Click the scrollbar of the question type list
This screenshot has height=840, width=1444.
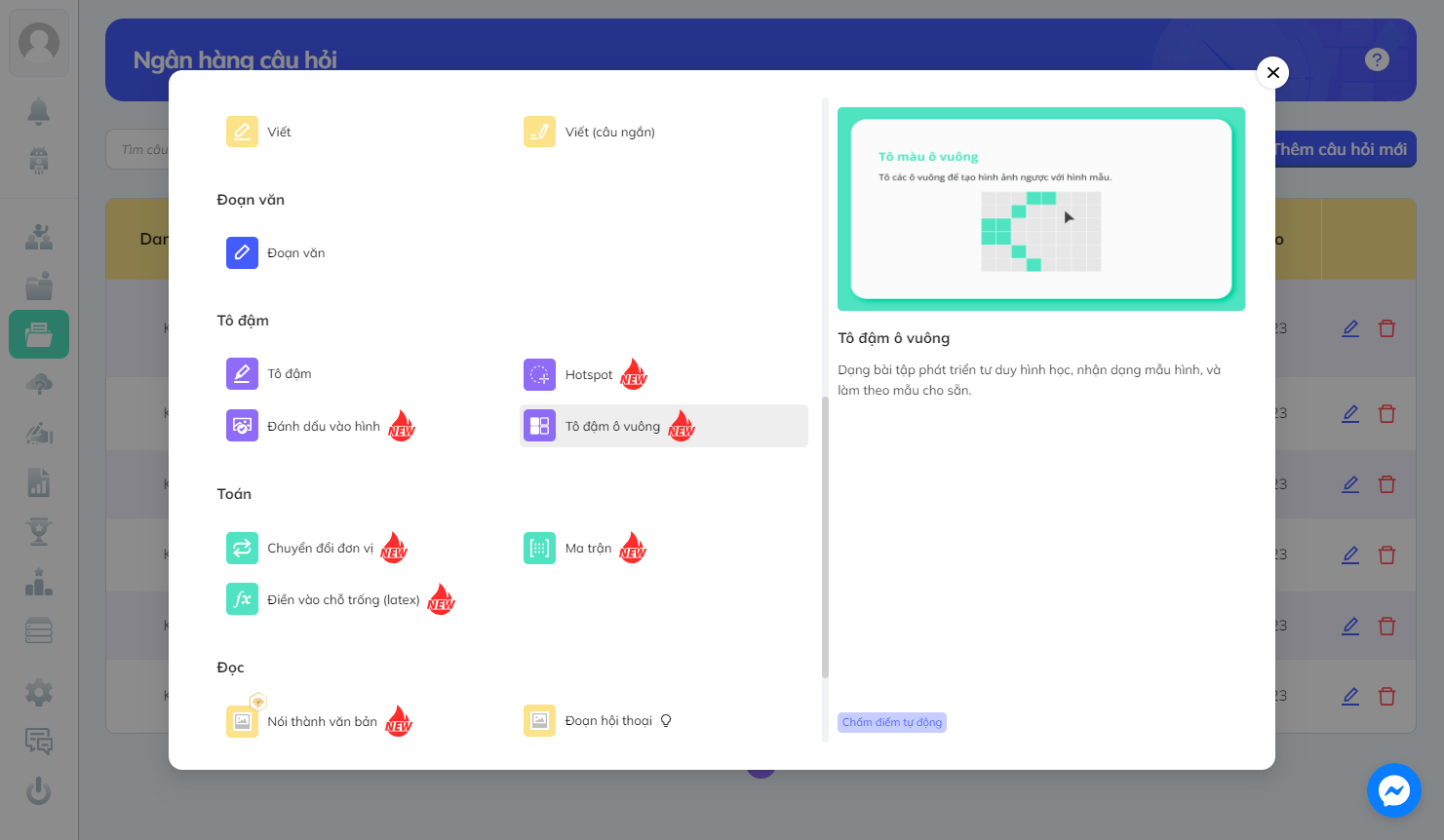[x=825, y=537]
